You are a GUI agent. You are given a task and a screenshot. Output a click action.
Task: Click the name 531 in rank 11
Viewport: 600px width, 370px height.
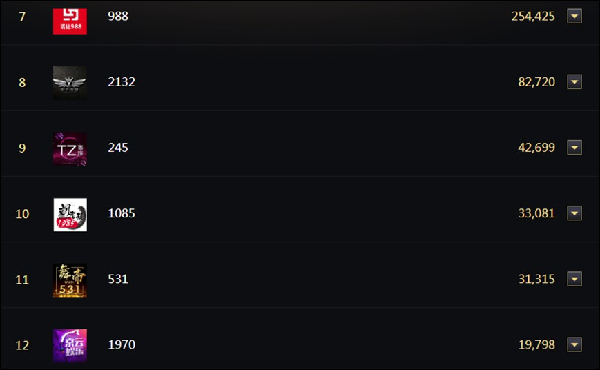pyautogui.click(x=118, y=279)
